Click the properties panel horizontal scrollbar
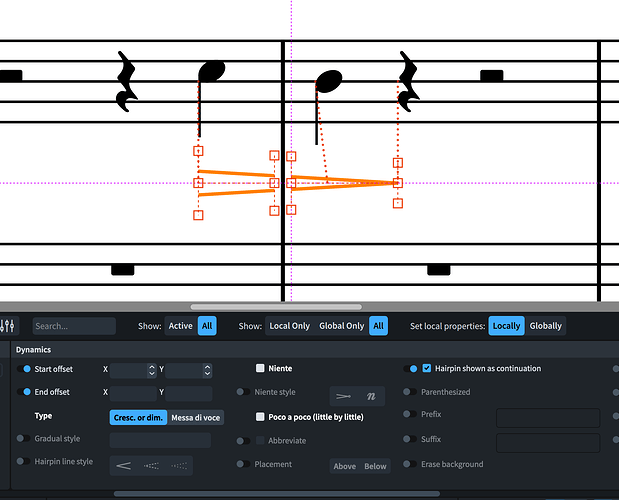 point(277,494)
